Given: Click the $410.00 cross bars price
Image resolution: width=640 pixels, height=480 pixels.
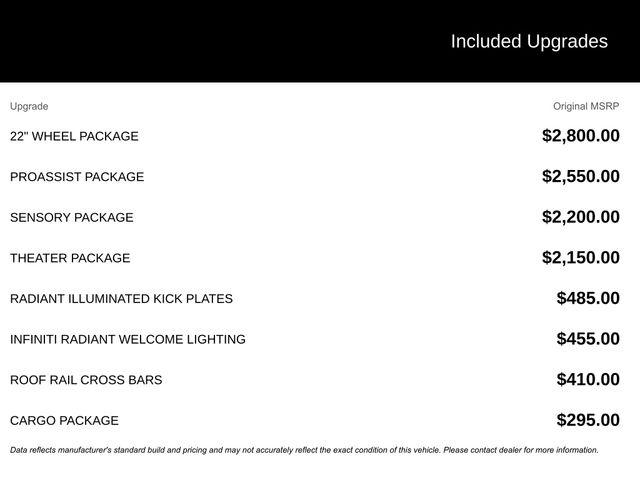Looking at the screenshot, I should (588, 380).
